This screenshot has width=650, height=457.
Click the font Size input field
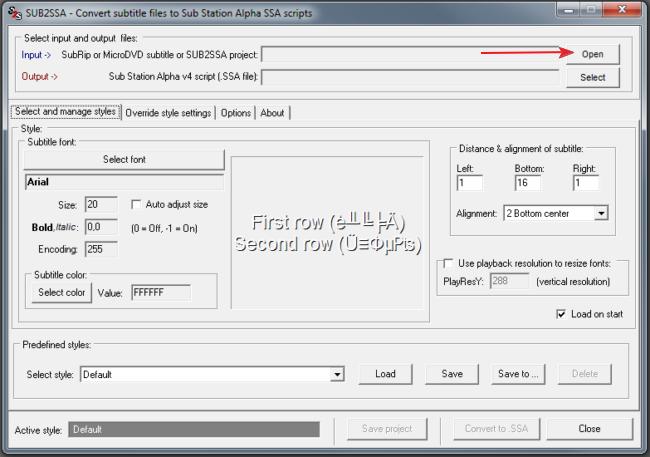[101, 204]
